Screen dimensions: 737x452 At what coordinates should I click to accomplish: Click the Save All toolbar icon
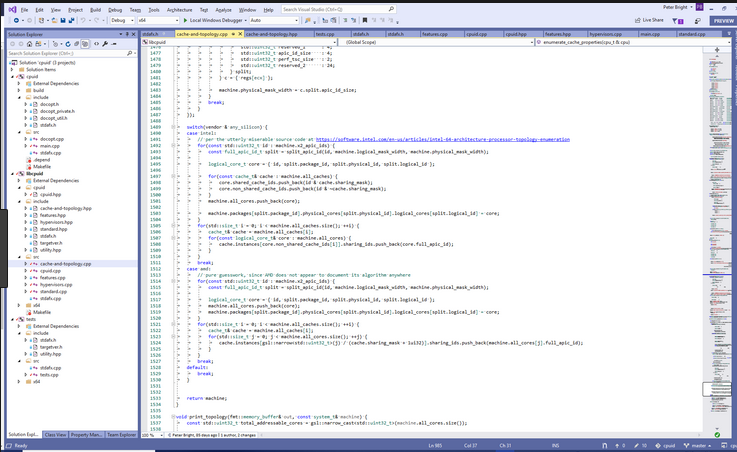click(x=69, y=20)
